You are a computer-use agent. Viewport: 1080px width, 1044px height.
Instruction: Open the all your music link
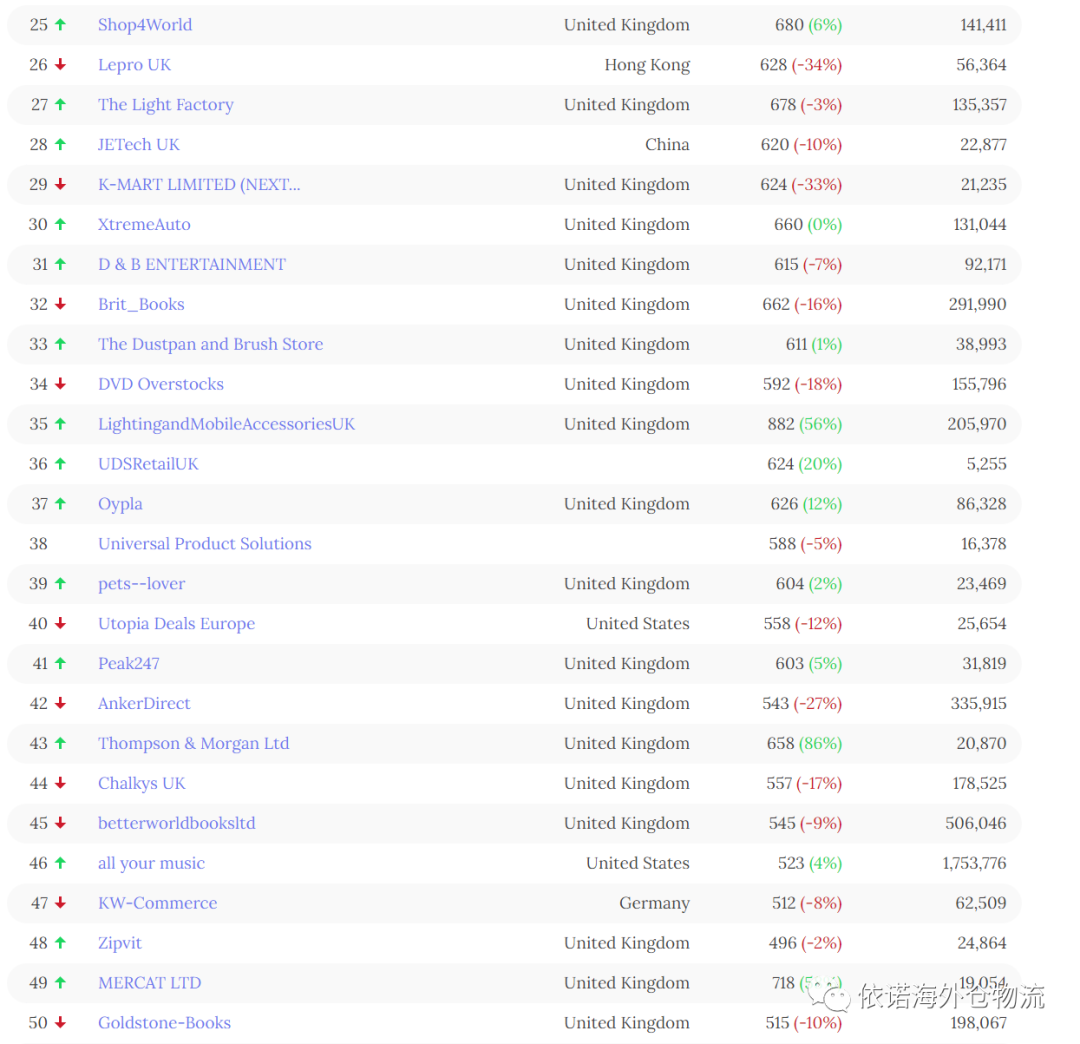click(x=152, y=864)
